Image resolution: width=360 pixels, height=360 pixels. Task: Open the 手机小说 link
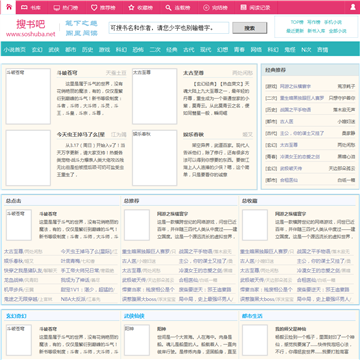coord(333,22)
